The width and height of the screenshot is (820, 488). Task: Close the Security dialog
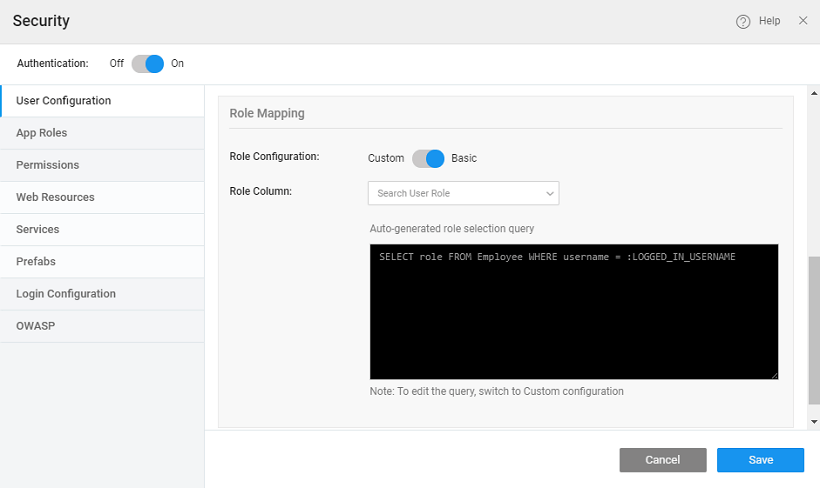coord(803,21)
